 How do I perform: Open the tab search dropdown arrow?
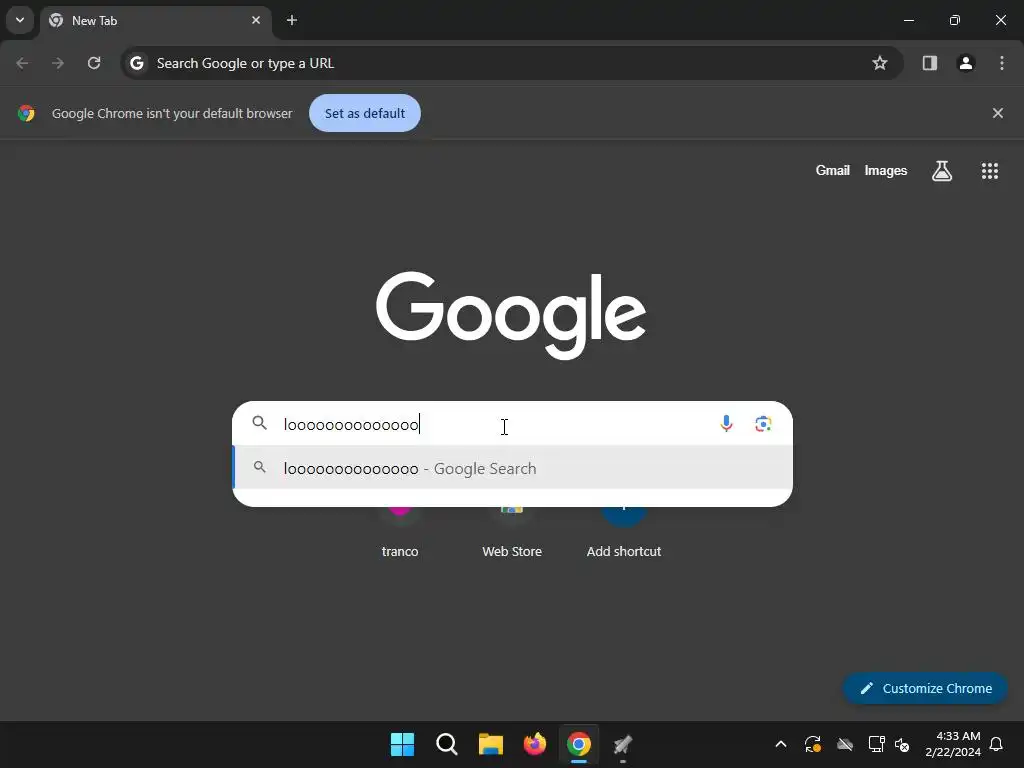(20, 20)
